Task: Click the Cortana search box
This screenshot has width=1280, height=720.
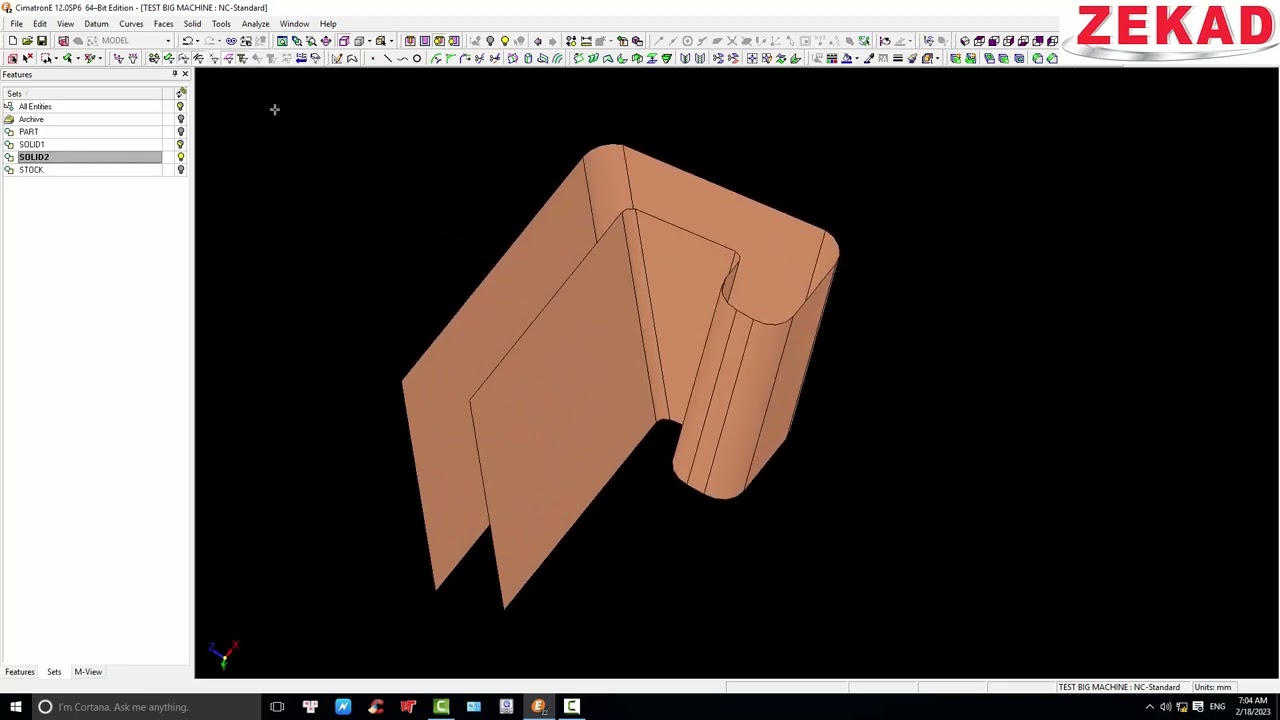Action: (x=145, y=707)
